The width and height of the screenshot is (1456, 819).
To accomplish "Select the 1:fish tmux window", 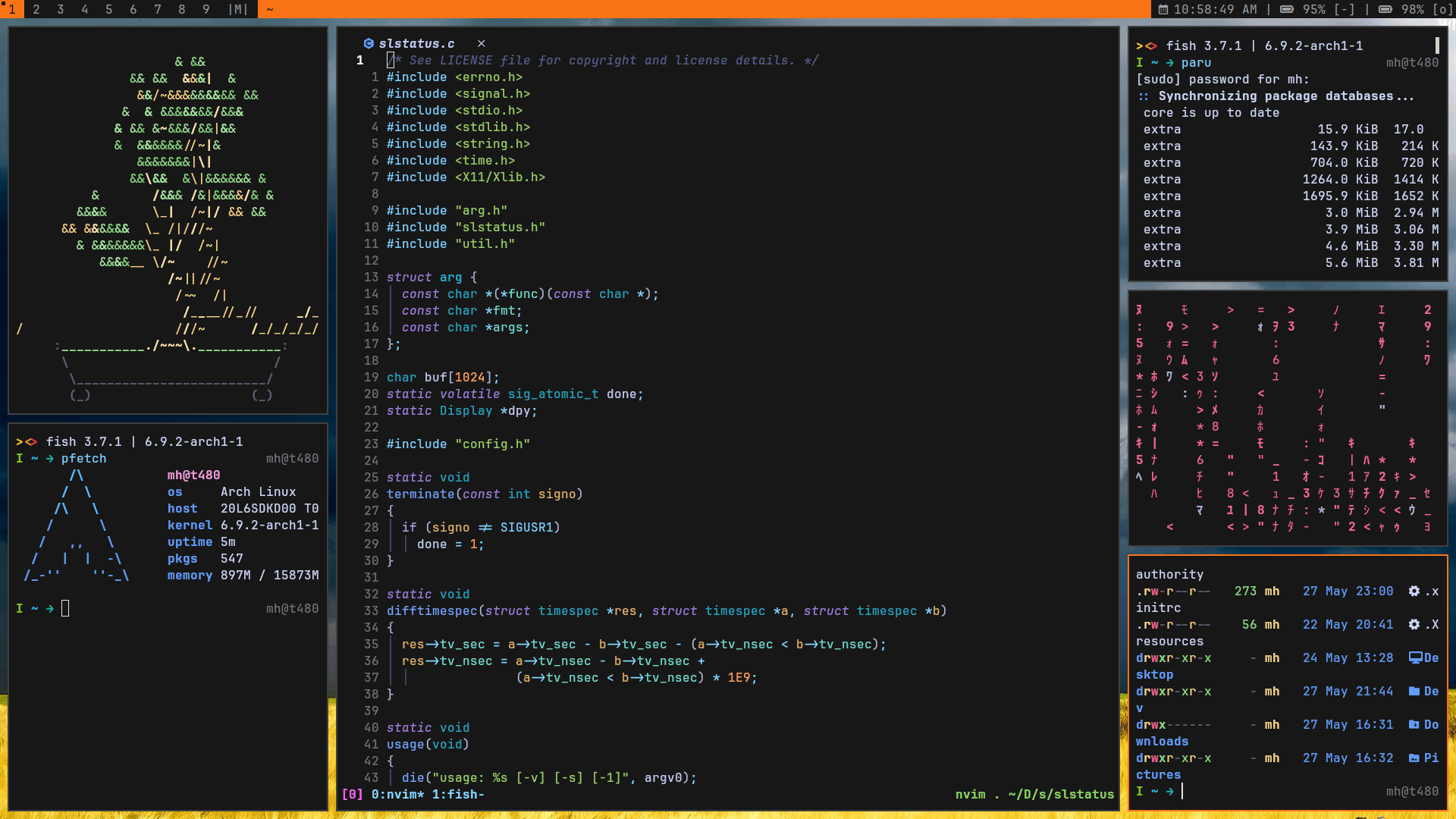I will [x=457, y=794].
